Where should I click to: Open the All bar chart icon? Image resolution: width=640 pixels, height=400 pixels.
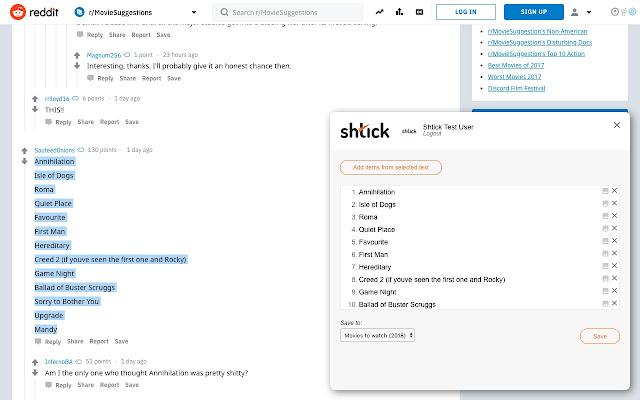[x=399, y=12]
